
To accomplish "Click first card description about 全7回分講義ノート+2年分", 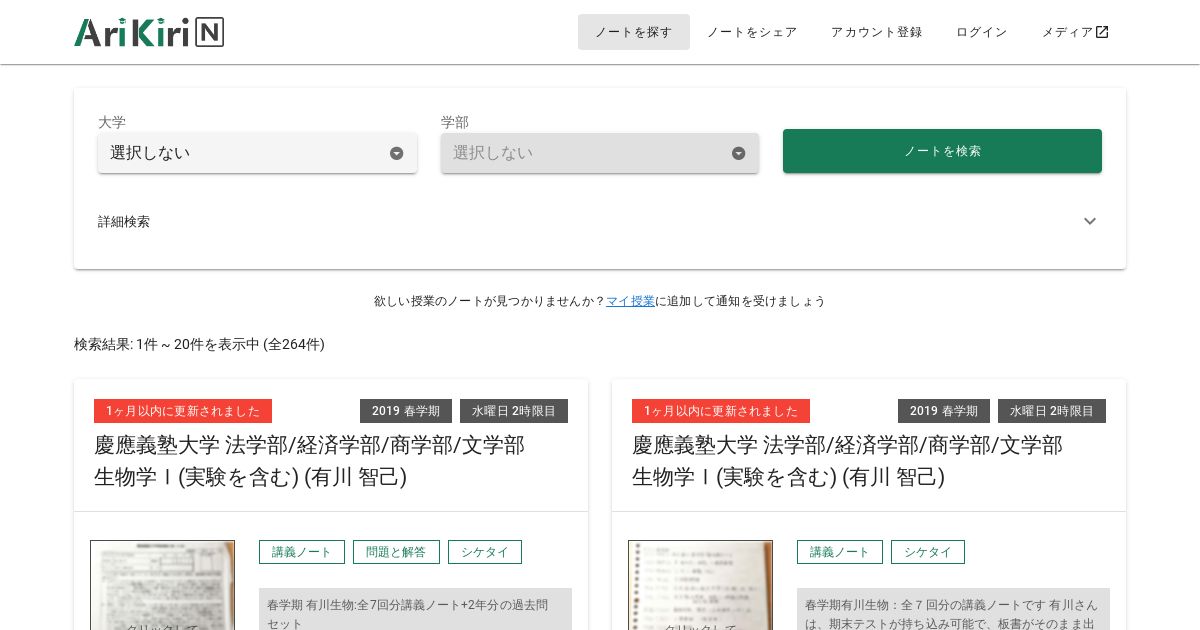I will [415, 609].
